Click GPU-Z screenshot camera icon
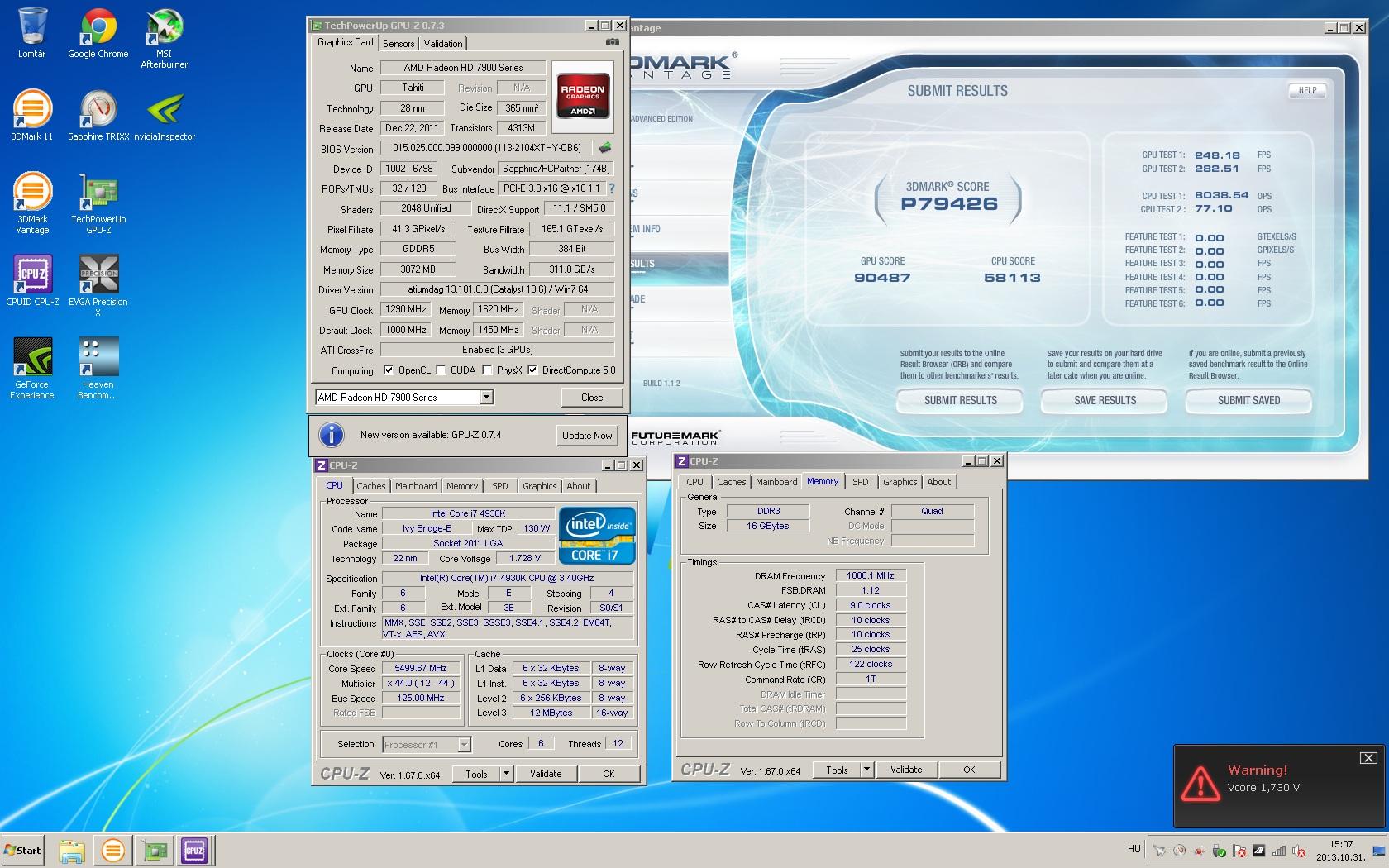Screen dimensions: 1389x868 coord(612,42)
